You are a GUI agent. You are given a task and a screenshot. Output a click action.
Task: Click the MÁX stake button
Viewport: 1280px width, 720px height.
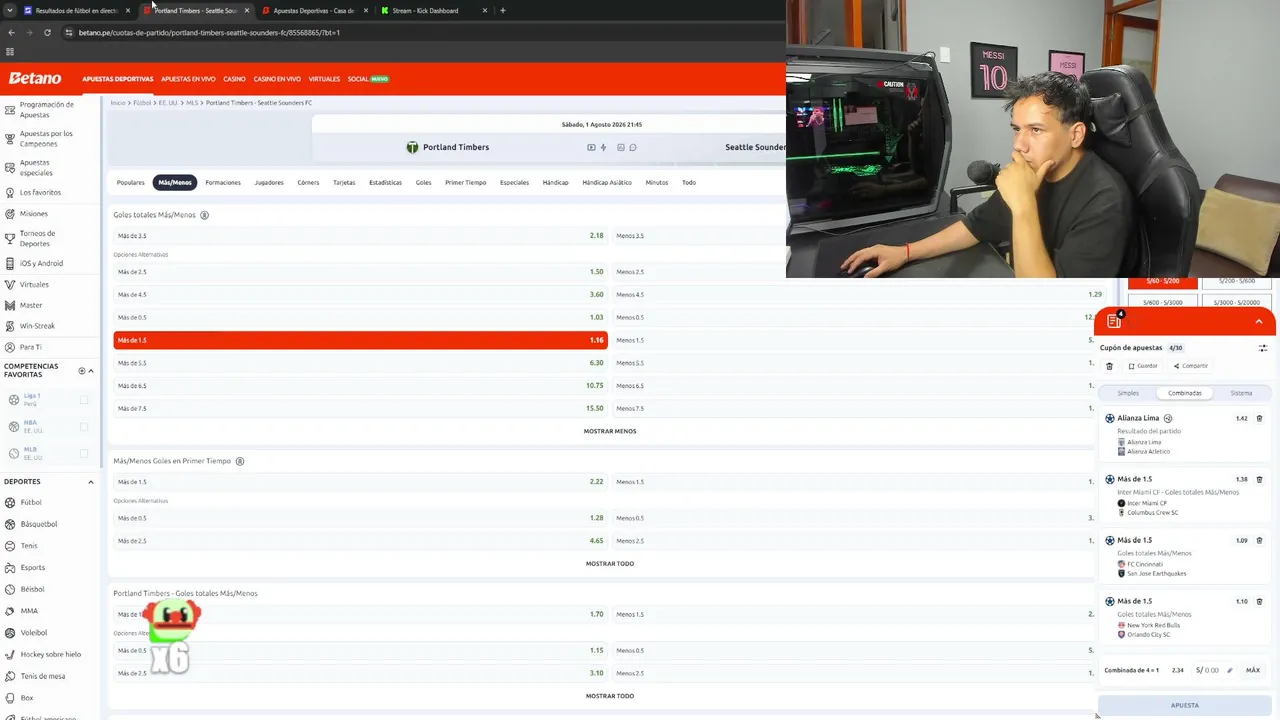tap(1253, 670)
